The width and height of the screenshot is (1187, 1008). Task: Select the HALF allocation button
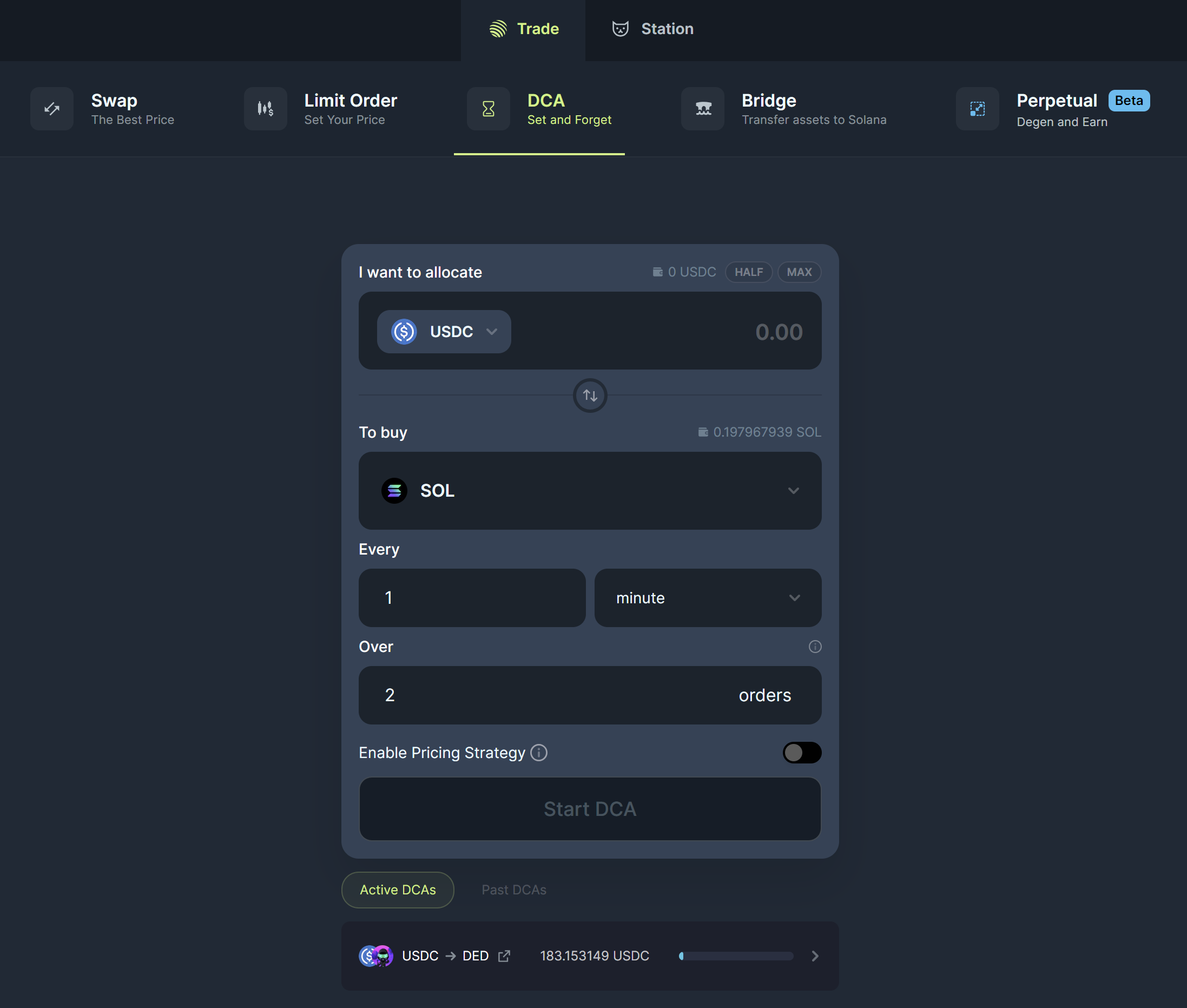748,272
